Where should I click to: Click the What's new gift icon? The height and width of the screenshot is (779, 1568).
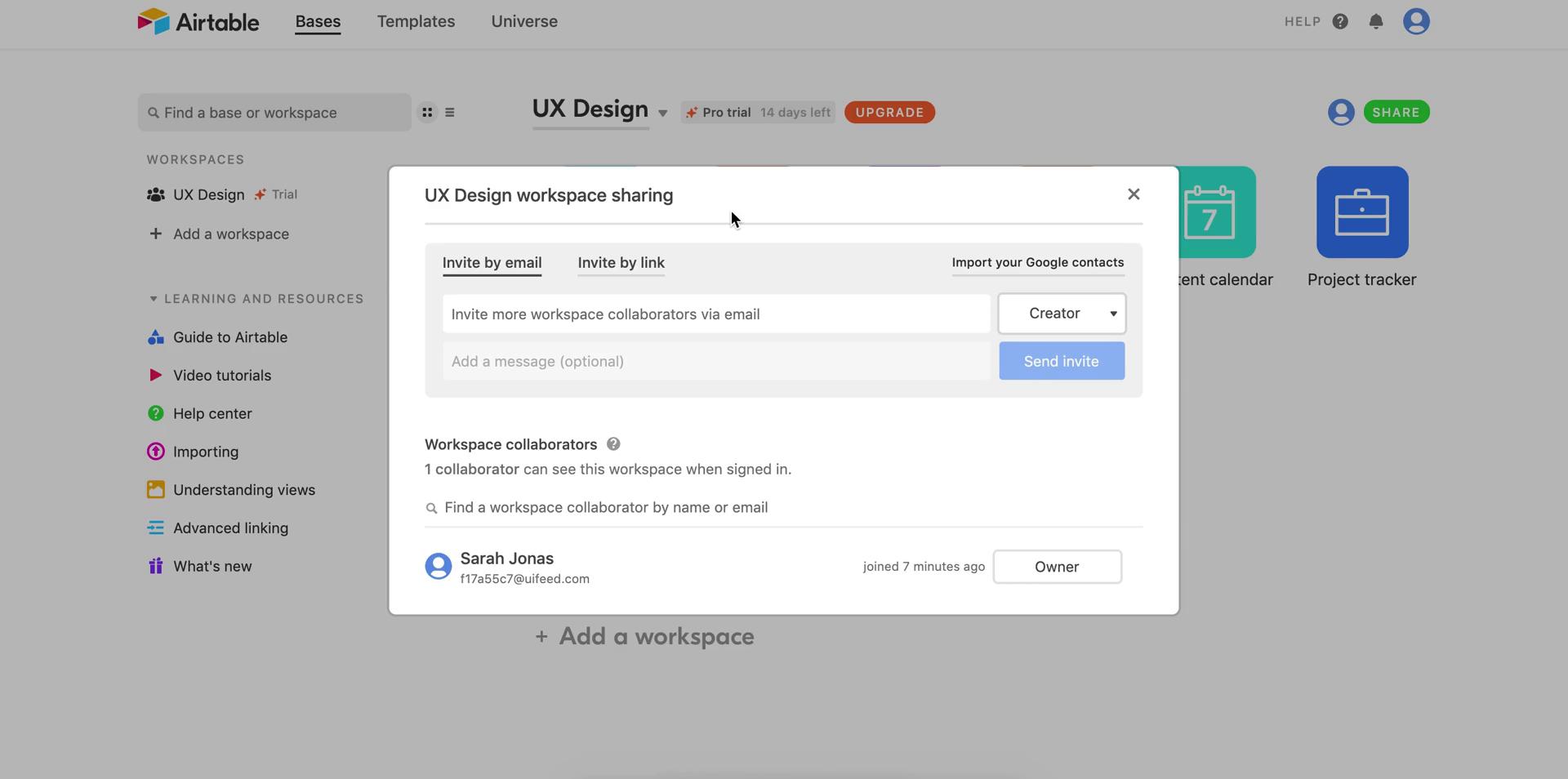pos(155,566)
